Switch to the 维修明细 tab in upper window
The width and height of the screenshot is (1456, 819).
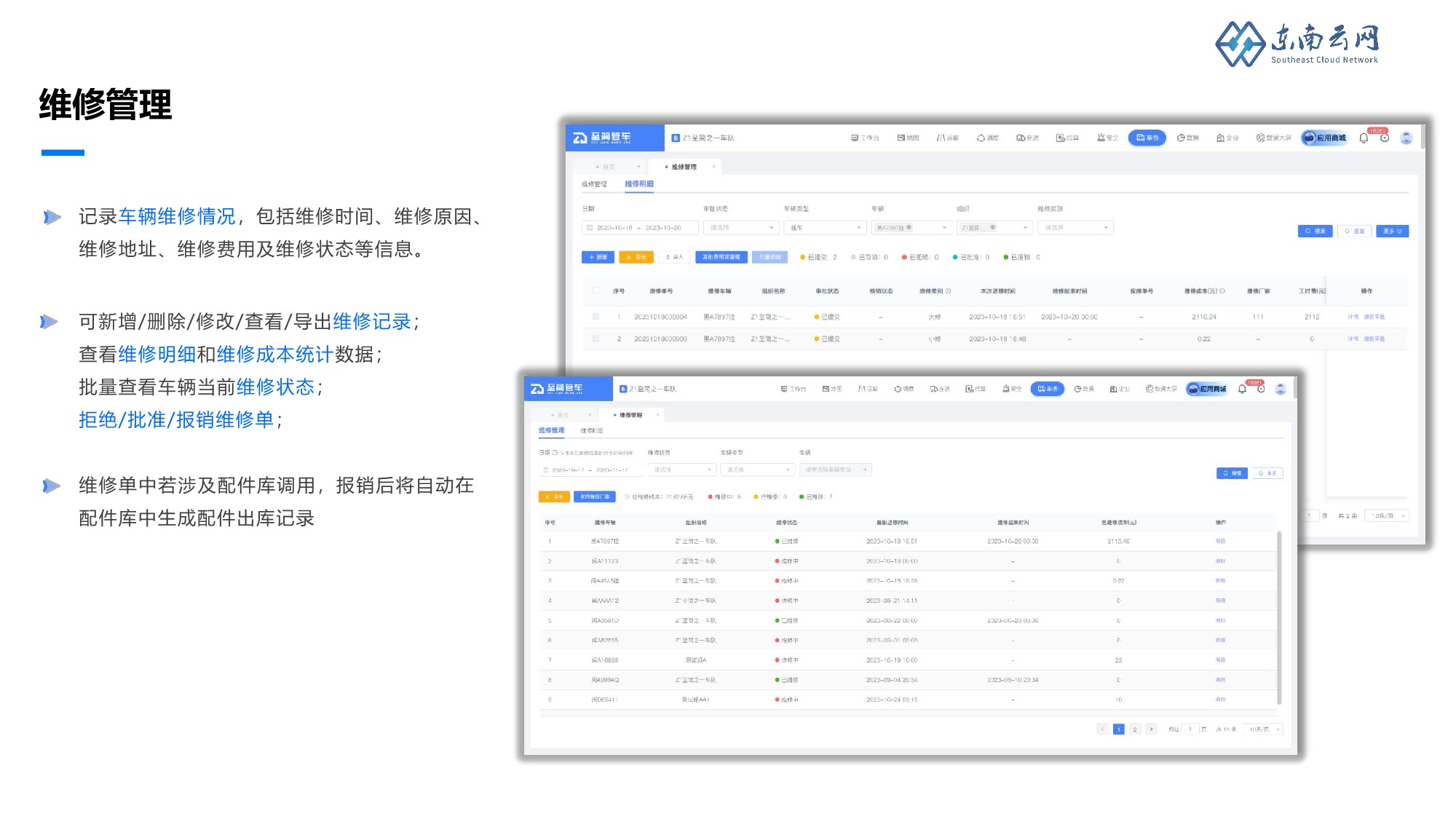click(x=639, y=184)
